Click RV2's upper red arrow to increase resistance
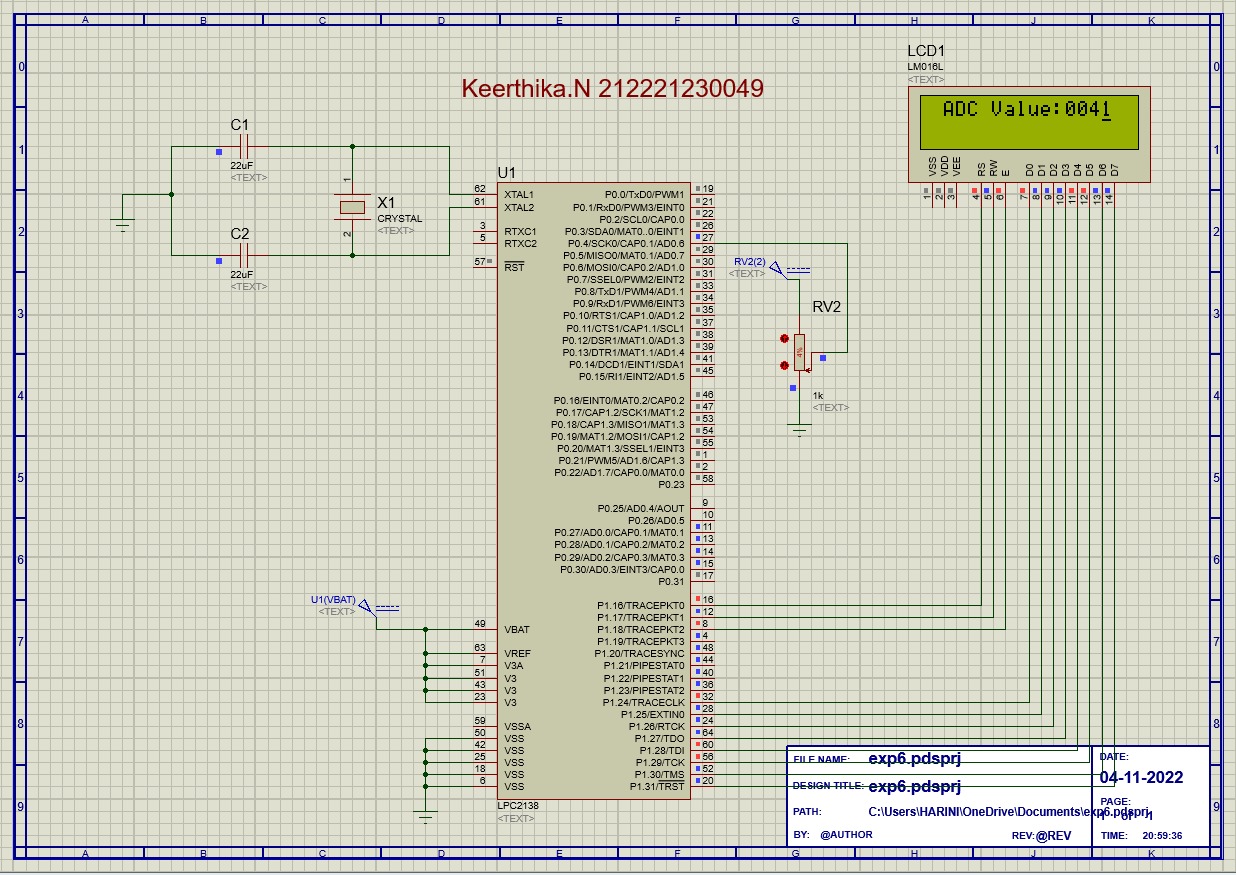 pyautogui.click(x=784, y=338)
